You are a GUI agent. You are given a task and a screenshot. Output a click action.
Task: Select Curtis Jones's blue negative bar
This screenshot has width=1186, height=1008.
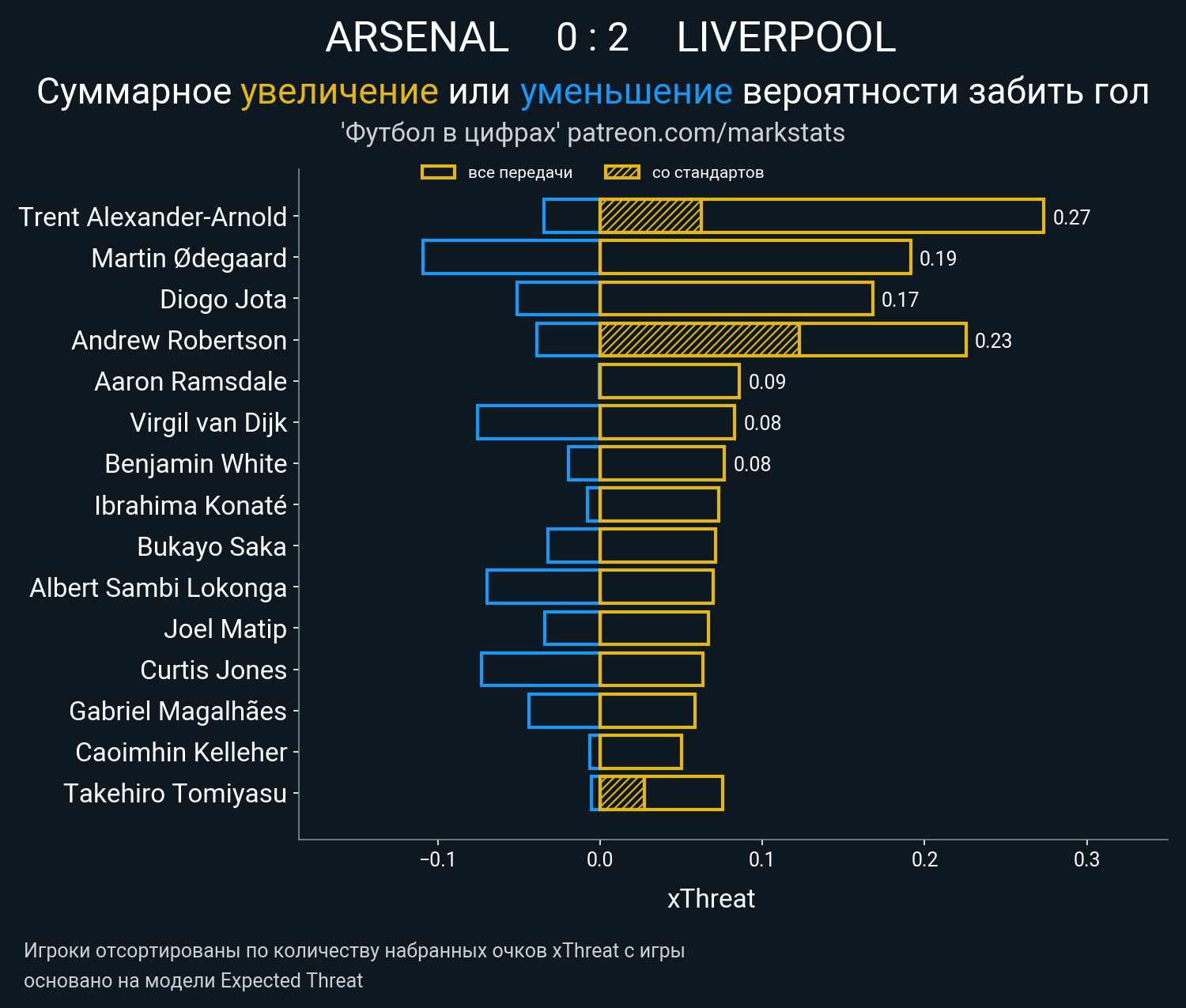(x=540, y=669)
